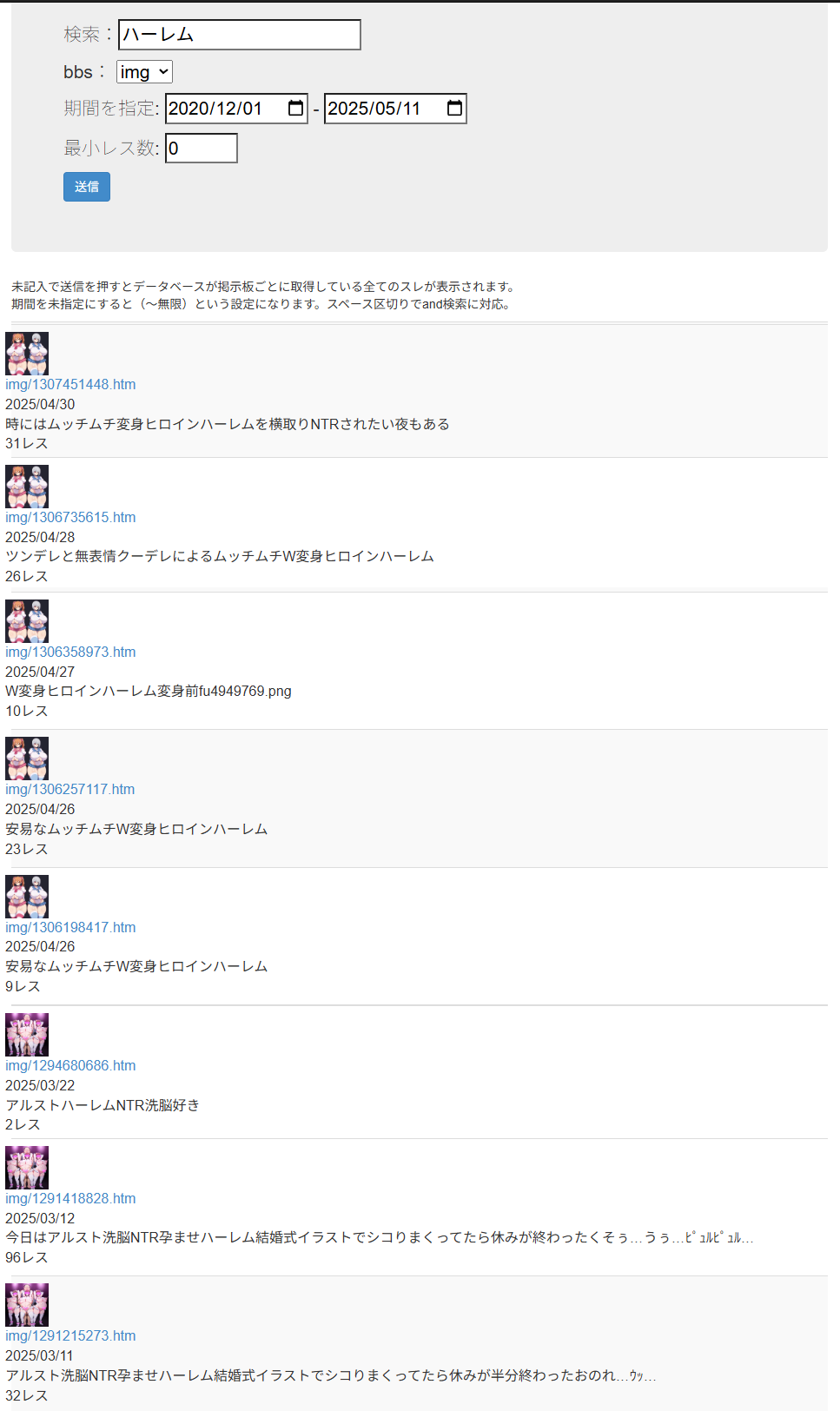Click the 送信 submit button
Screen dimensions: 840x1411
pyautogui.click(x=87, y=187)
